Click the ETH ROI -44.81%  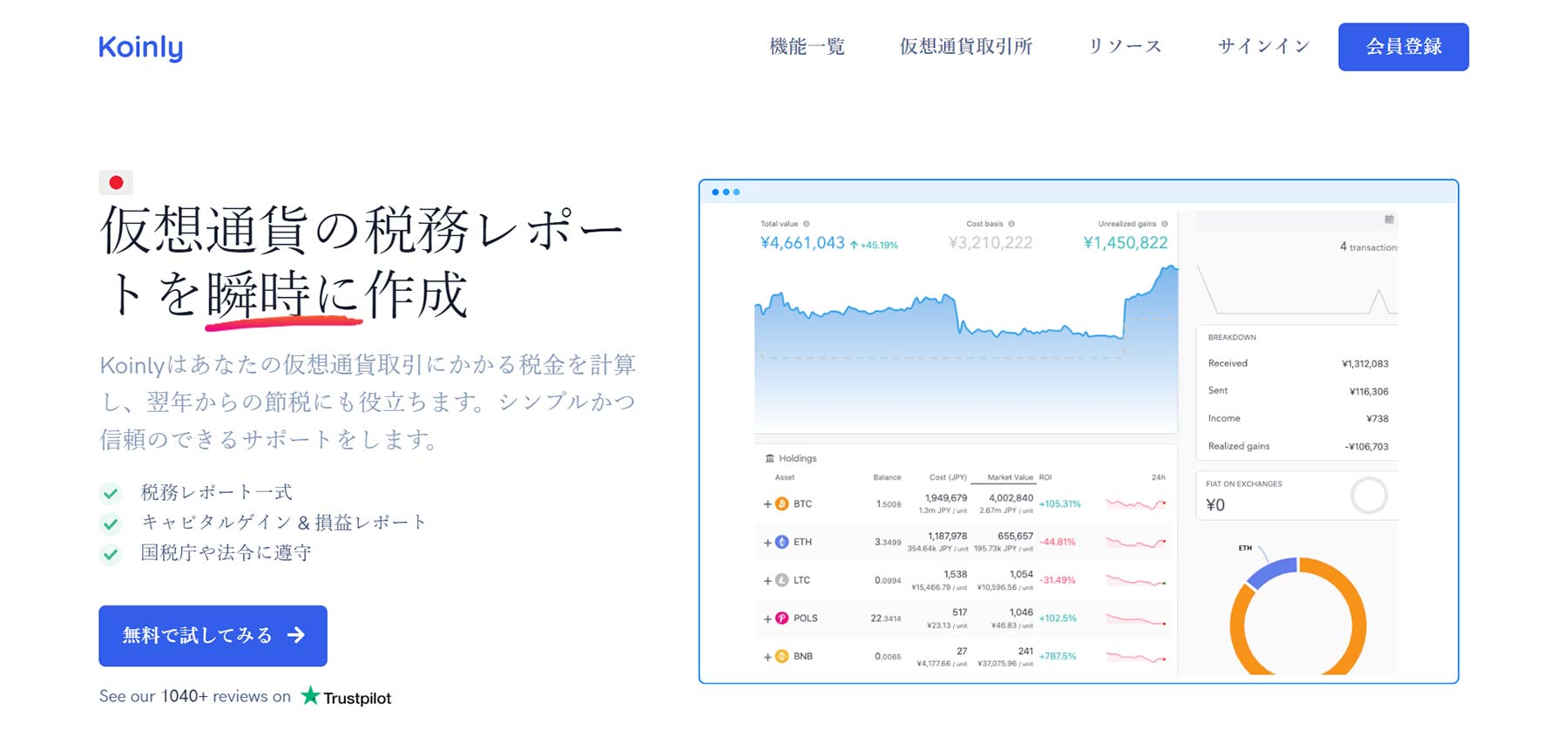tap(1058, 542)
